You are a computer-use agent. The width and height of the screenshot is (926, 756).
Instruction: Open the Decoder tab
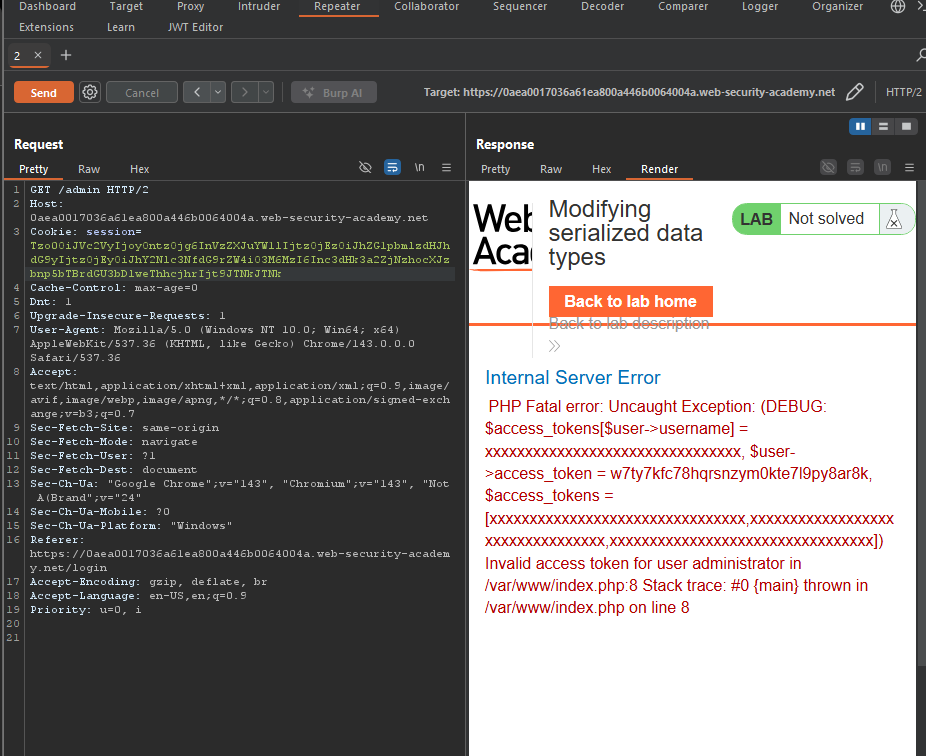coord(602,6)
